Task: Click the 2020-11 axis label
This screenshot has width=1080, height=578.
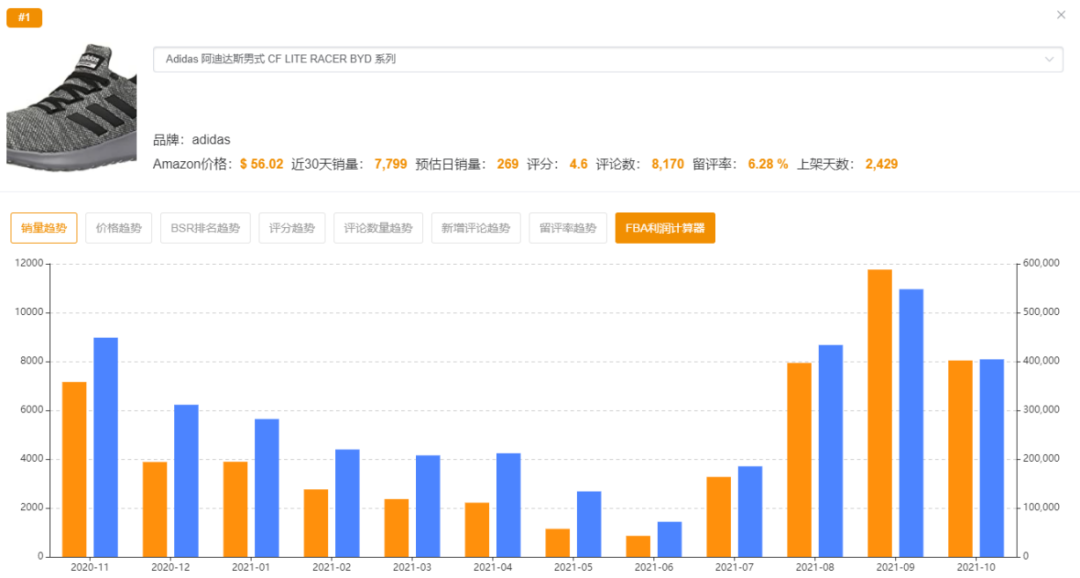Action: [90, 568]
